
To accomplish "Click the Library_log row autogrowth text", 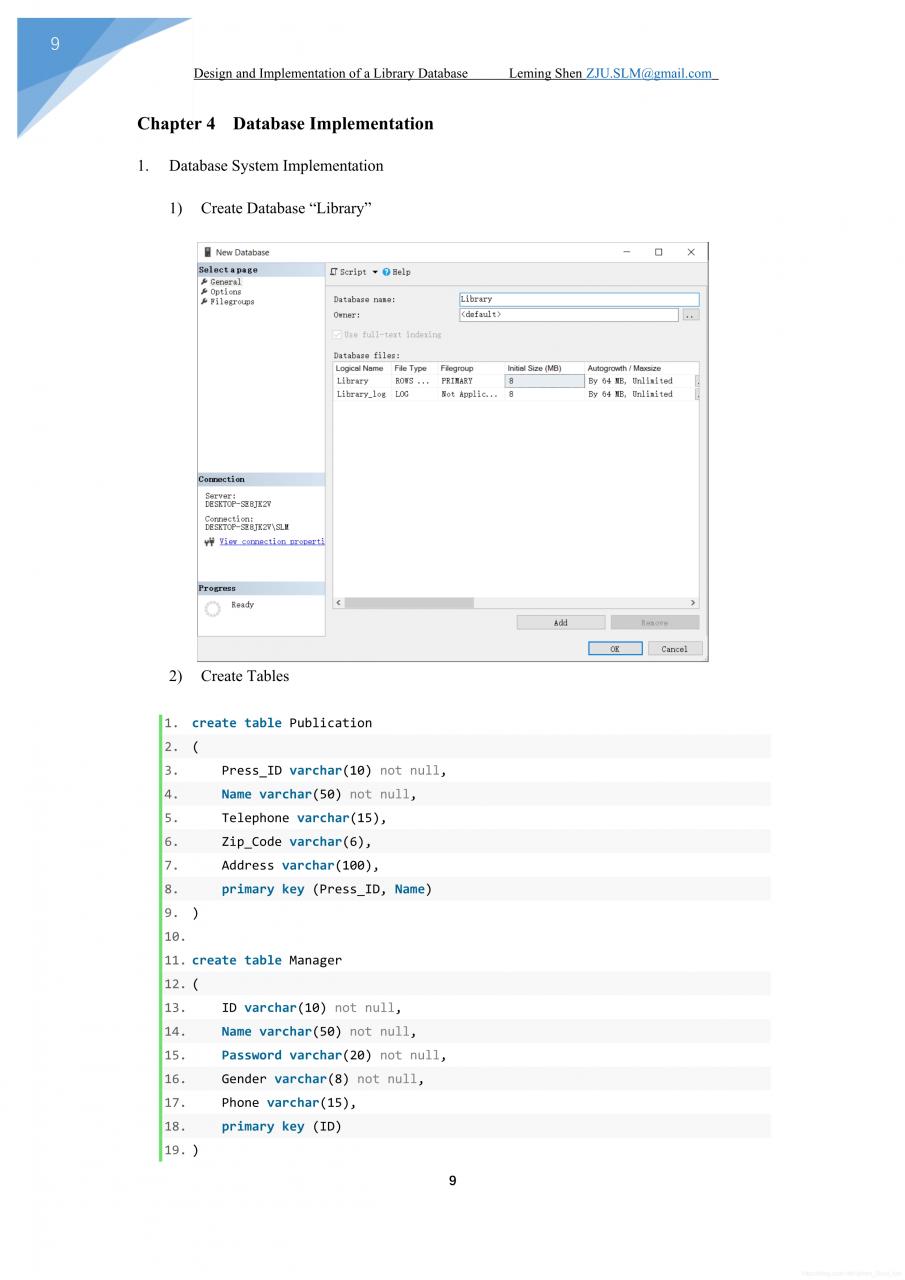I will pyautogui.click(x=630, y=394).
